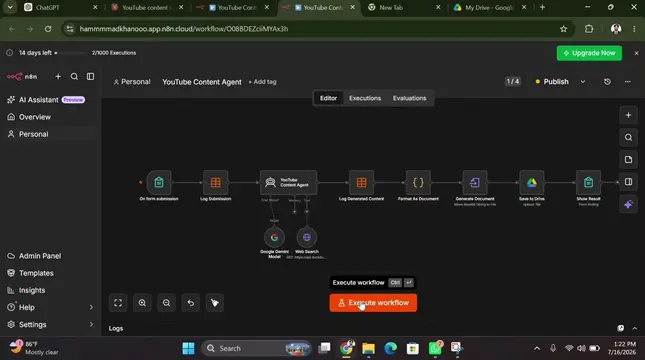
Task: Click the reset zoom arrow icon
Action: (x=190, y=303)
